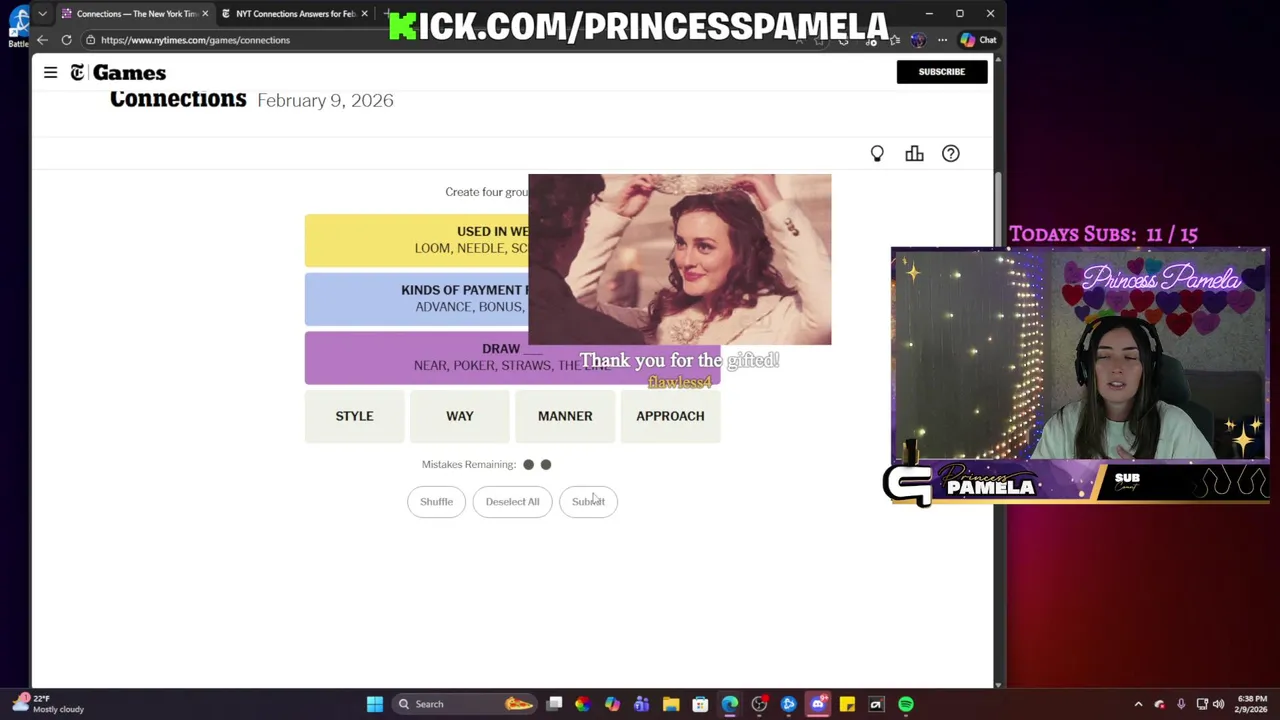Open the hint lightbulb icon
This screenshot has width=1280, height=720.
coord(877,154)
